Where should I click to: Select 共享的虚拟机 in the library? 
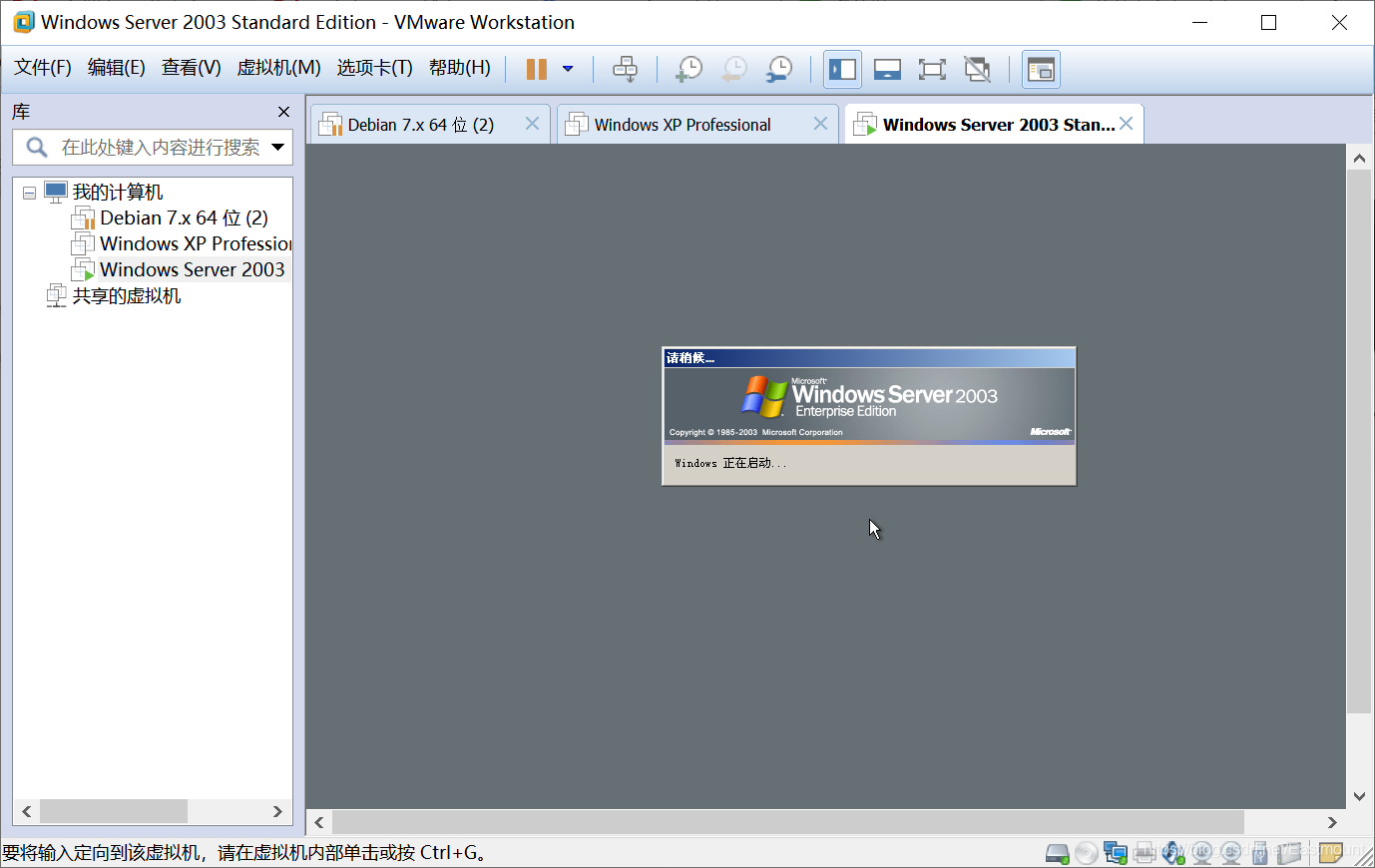click(127, 295)
